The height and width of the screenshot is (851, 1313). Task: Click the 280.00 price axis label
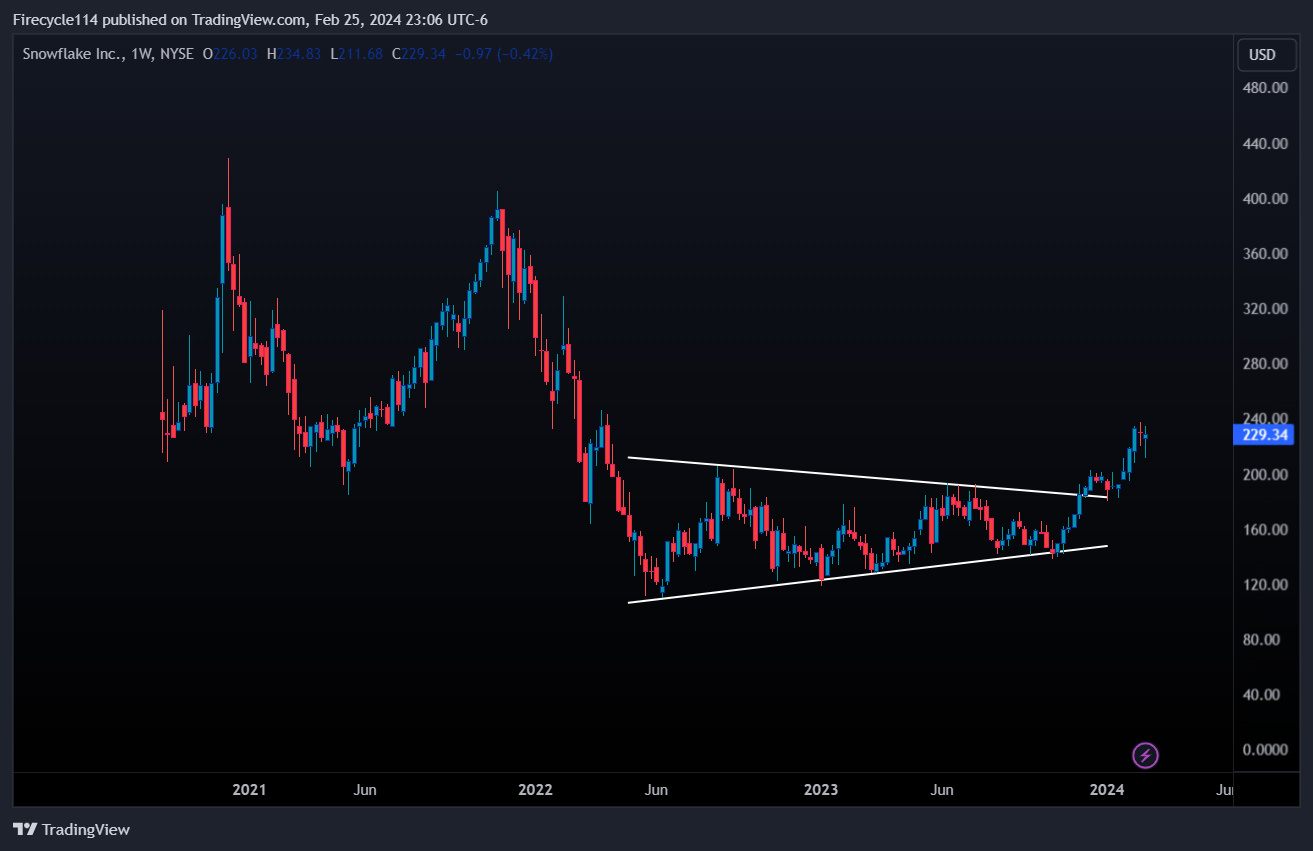(1263, 364)
